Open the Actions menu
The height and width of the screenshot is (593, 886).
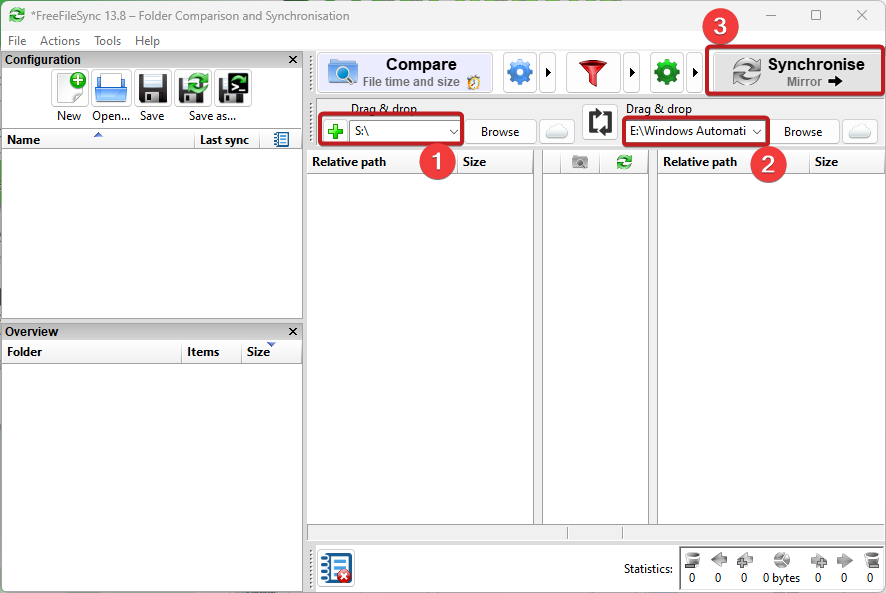60,41
